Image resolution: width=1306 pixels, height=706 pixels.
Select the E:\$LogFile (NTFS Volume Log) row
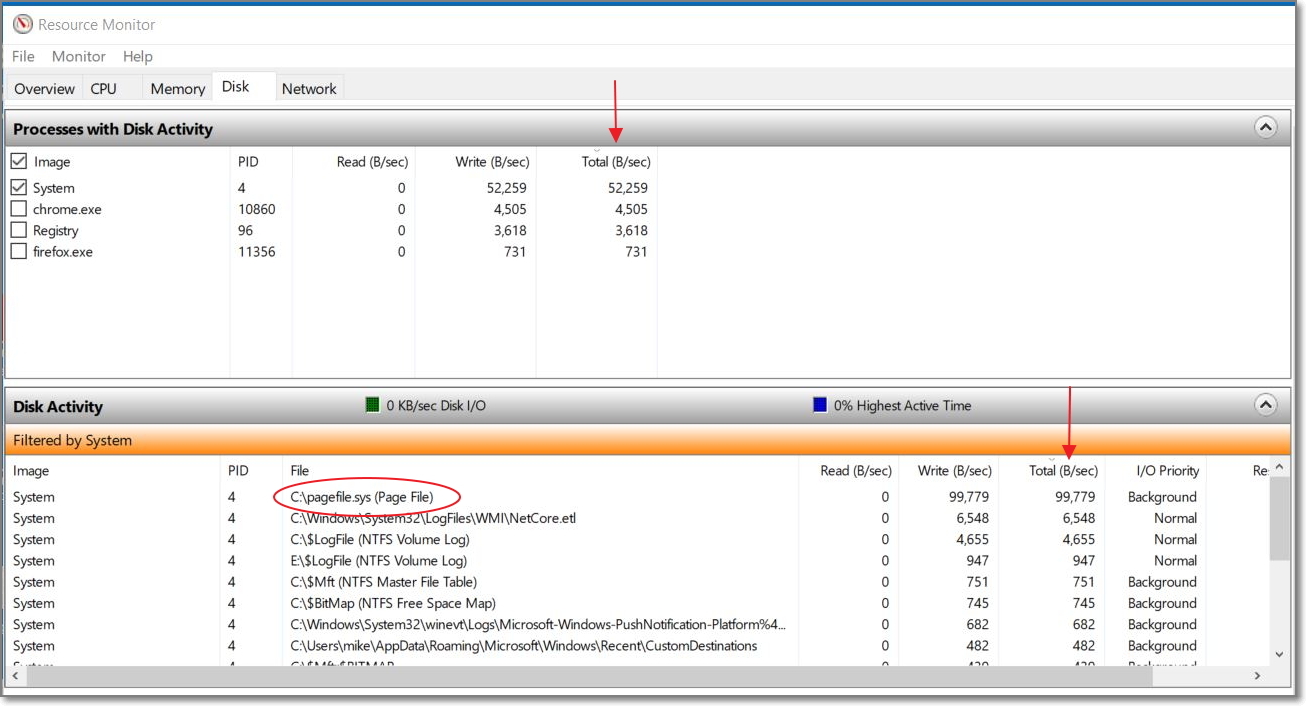[x=638, y=561]
